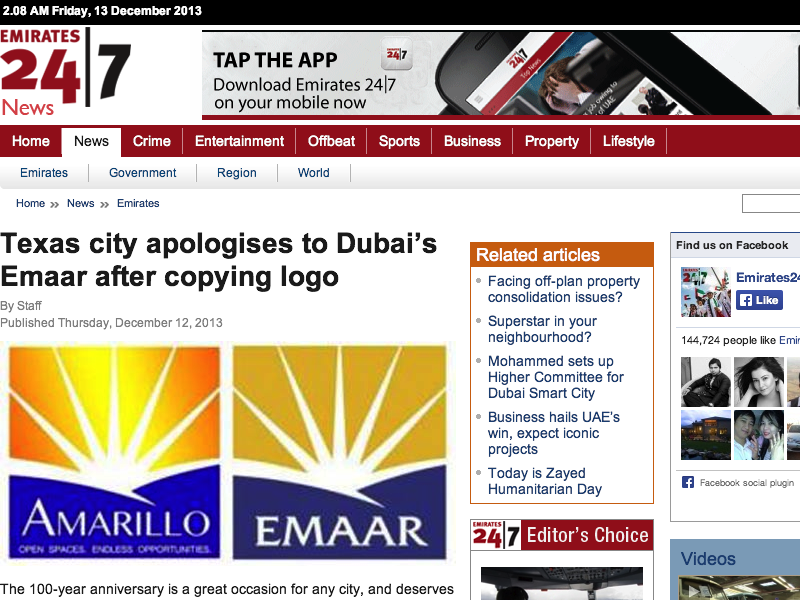Click the Emaar logo image

(x=339, y=453)
